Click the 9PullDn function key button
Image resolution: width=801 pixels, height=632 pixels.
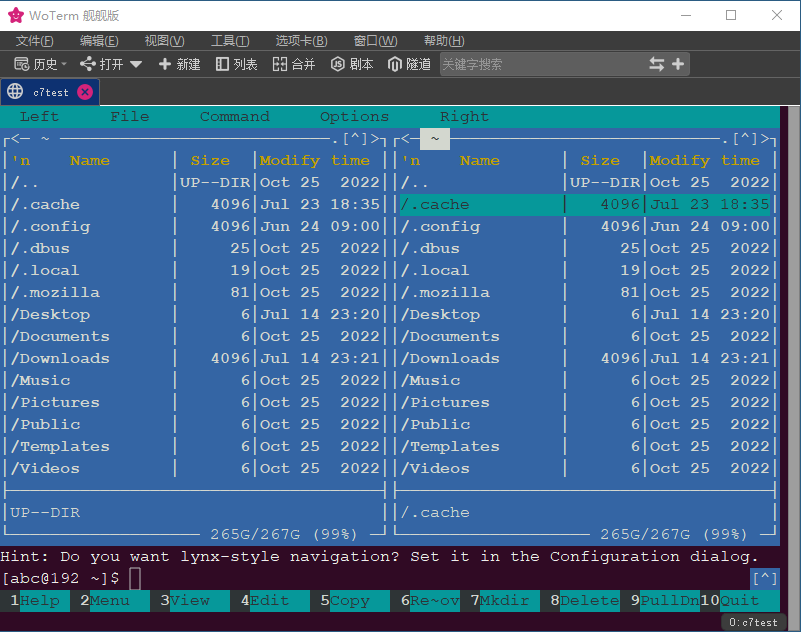click(x=665, y=600)
